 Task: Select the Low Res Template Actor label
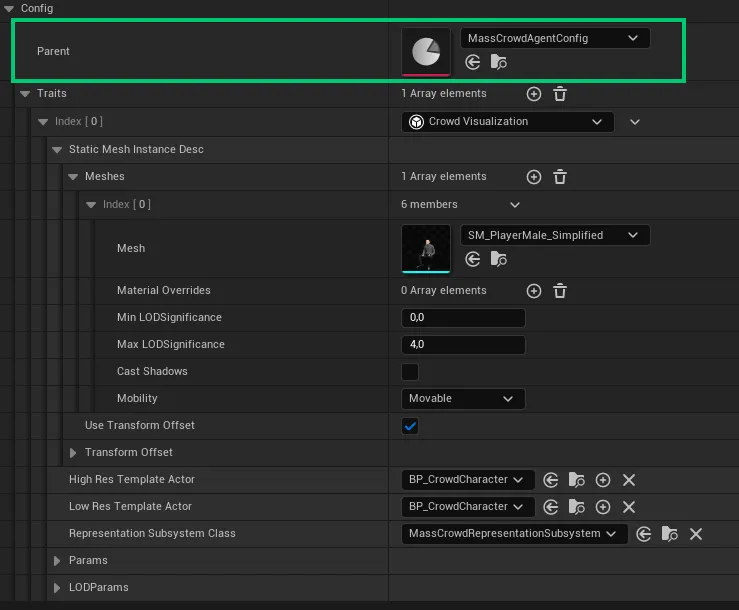tap(131, 506)
